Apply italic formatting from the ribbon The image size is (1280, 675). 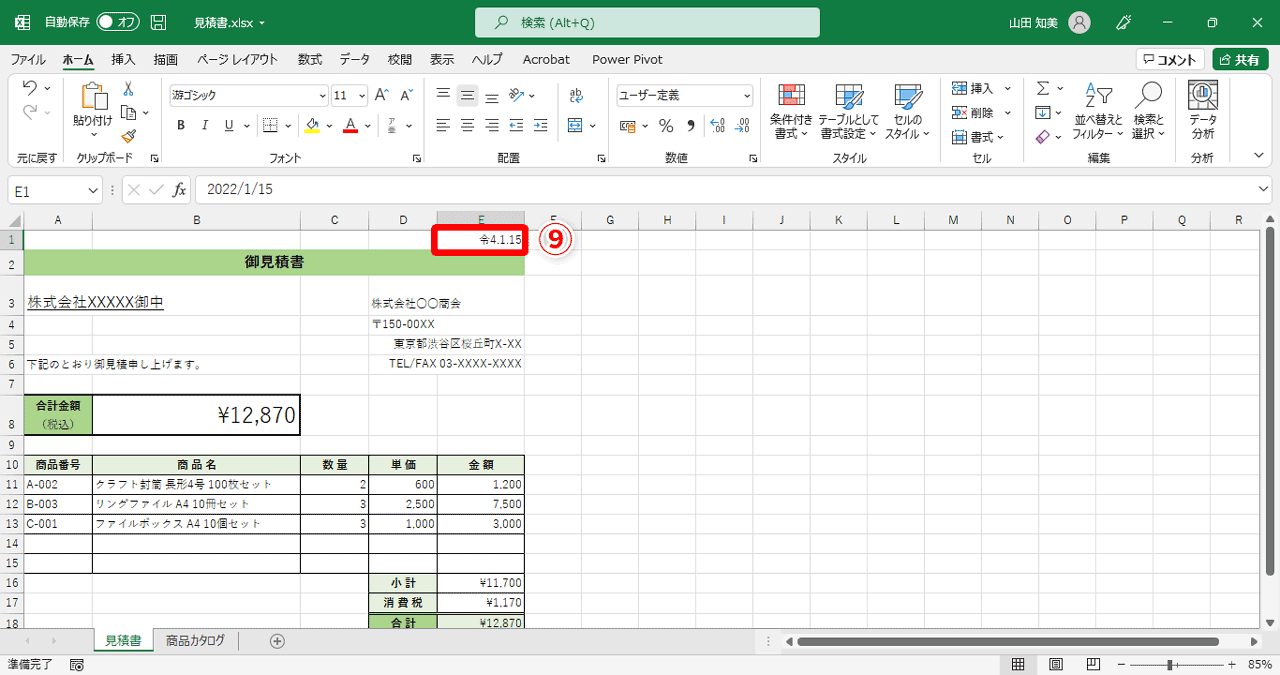tap(203, 125)
